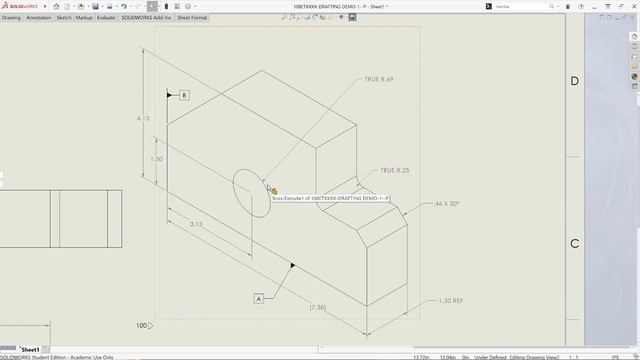Screen dimensions: 640x360
Task: Click the Open file icon
Action: click(81, 7)
